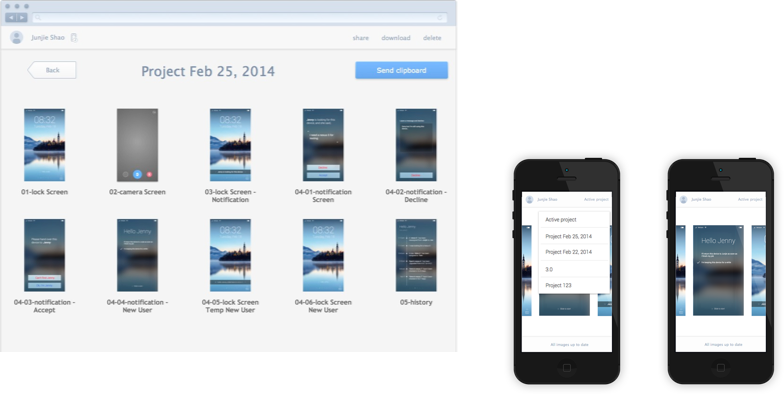Click the device icon beside Junjie Shao
Image resolution: width=784 pixels, height=394 pixels.
[74, 38]
